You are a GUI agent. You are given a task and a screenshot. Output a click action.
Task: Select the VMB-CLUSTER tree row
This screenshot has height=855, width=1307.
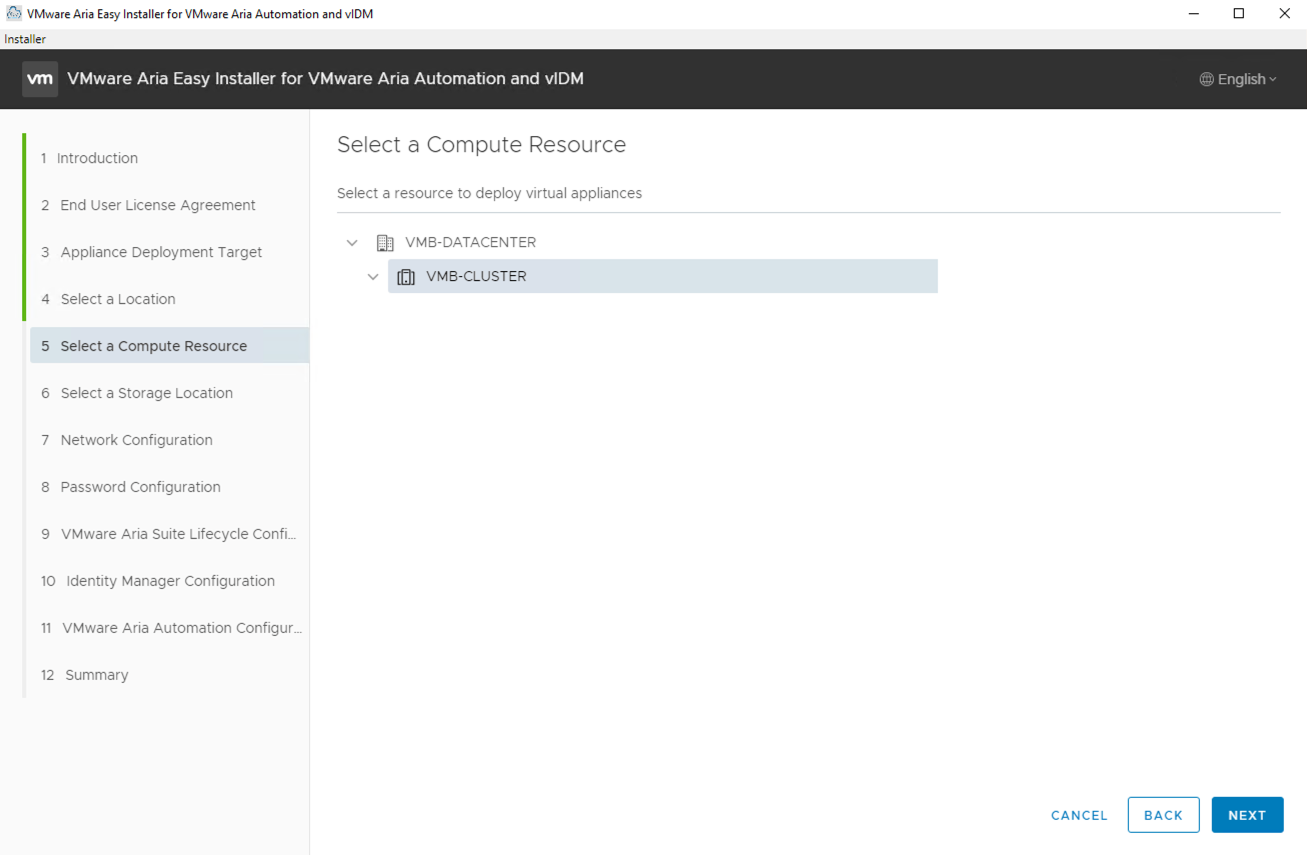(663, 277)
